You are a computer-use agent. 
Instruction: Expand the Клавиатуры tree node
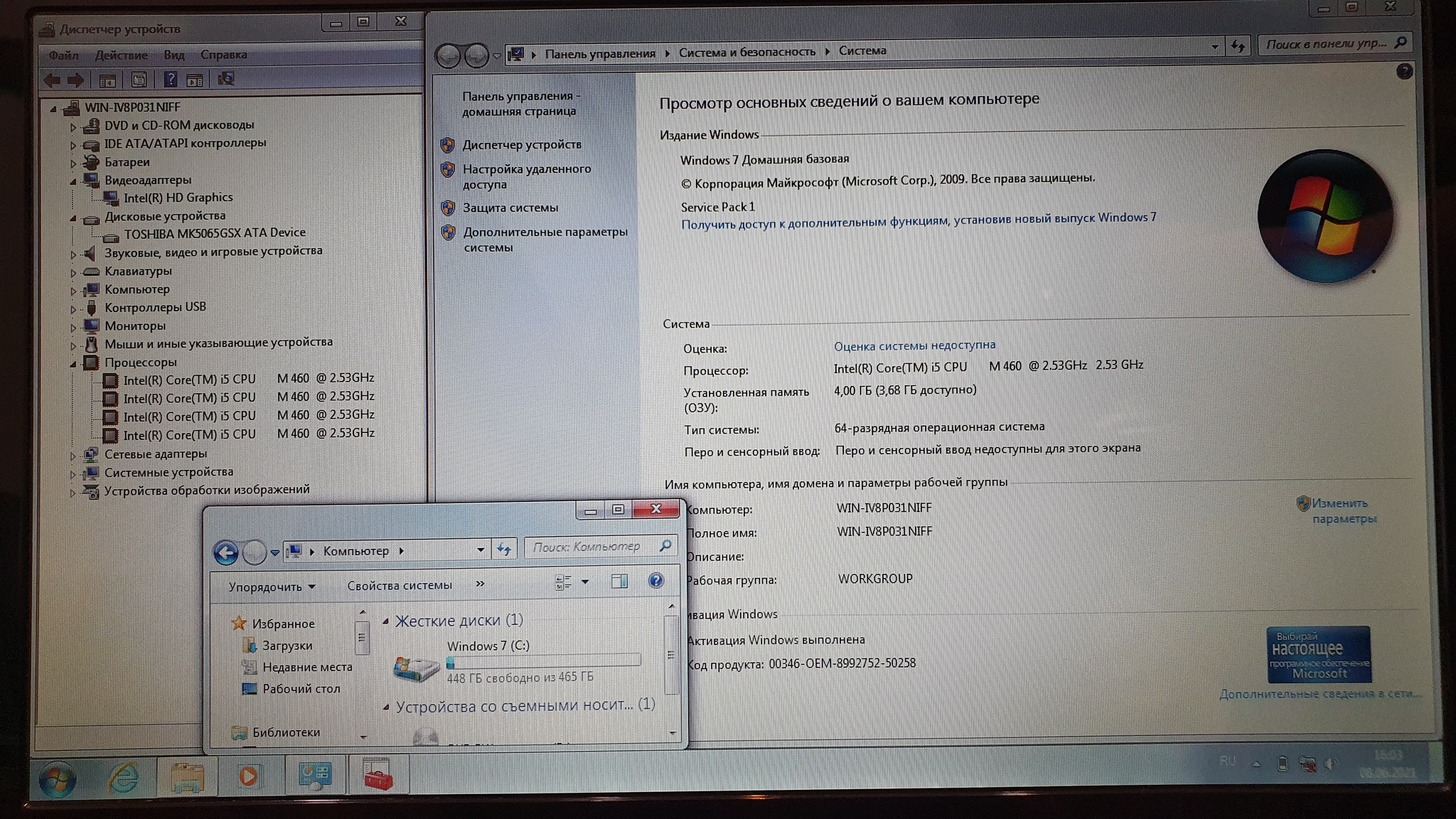[x=73, y=272]
